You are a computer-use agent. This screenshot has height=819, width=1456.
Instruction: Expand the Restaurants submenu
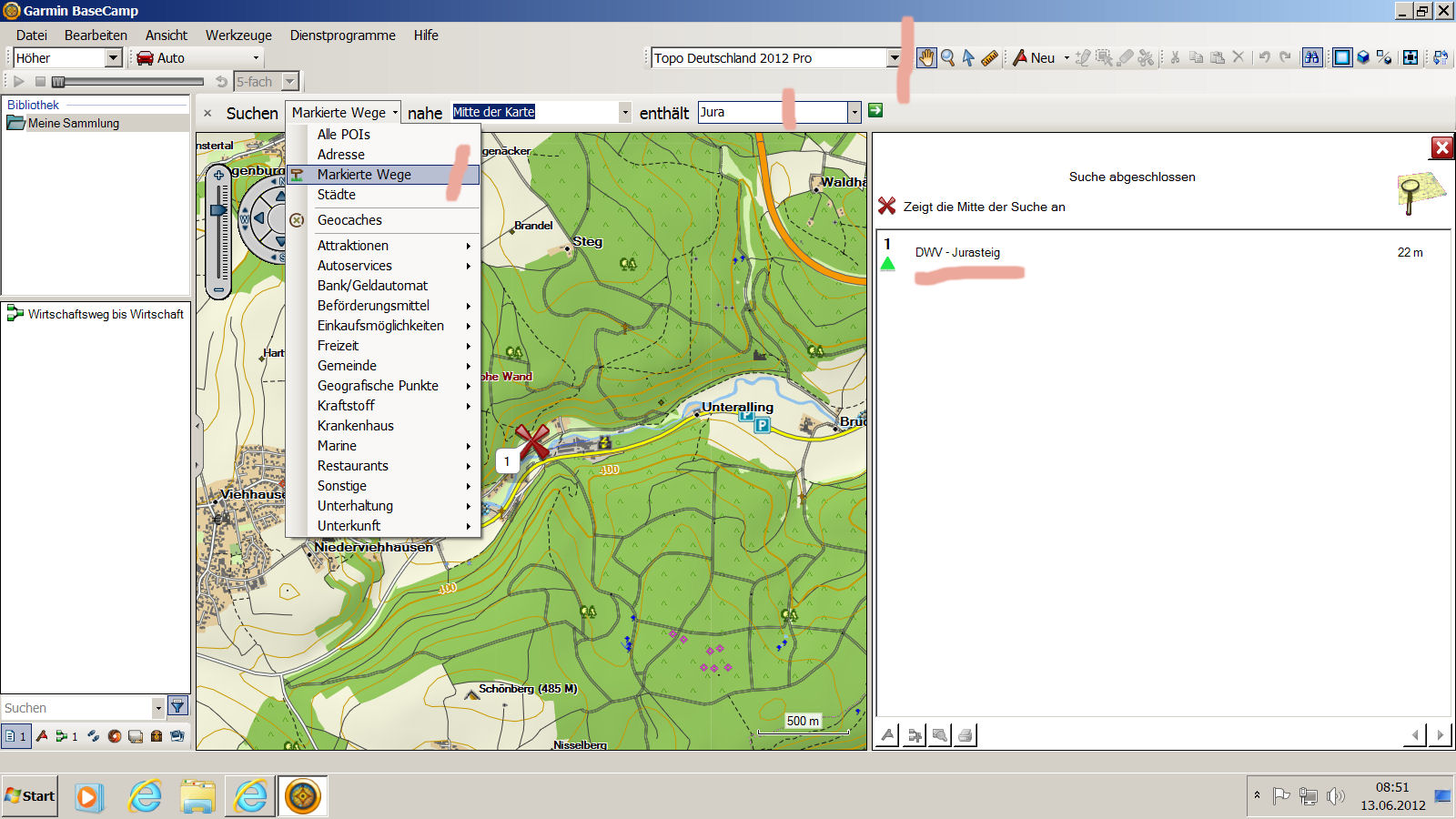pyautogui.click(x=383, y=466)
